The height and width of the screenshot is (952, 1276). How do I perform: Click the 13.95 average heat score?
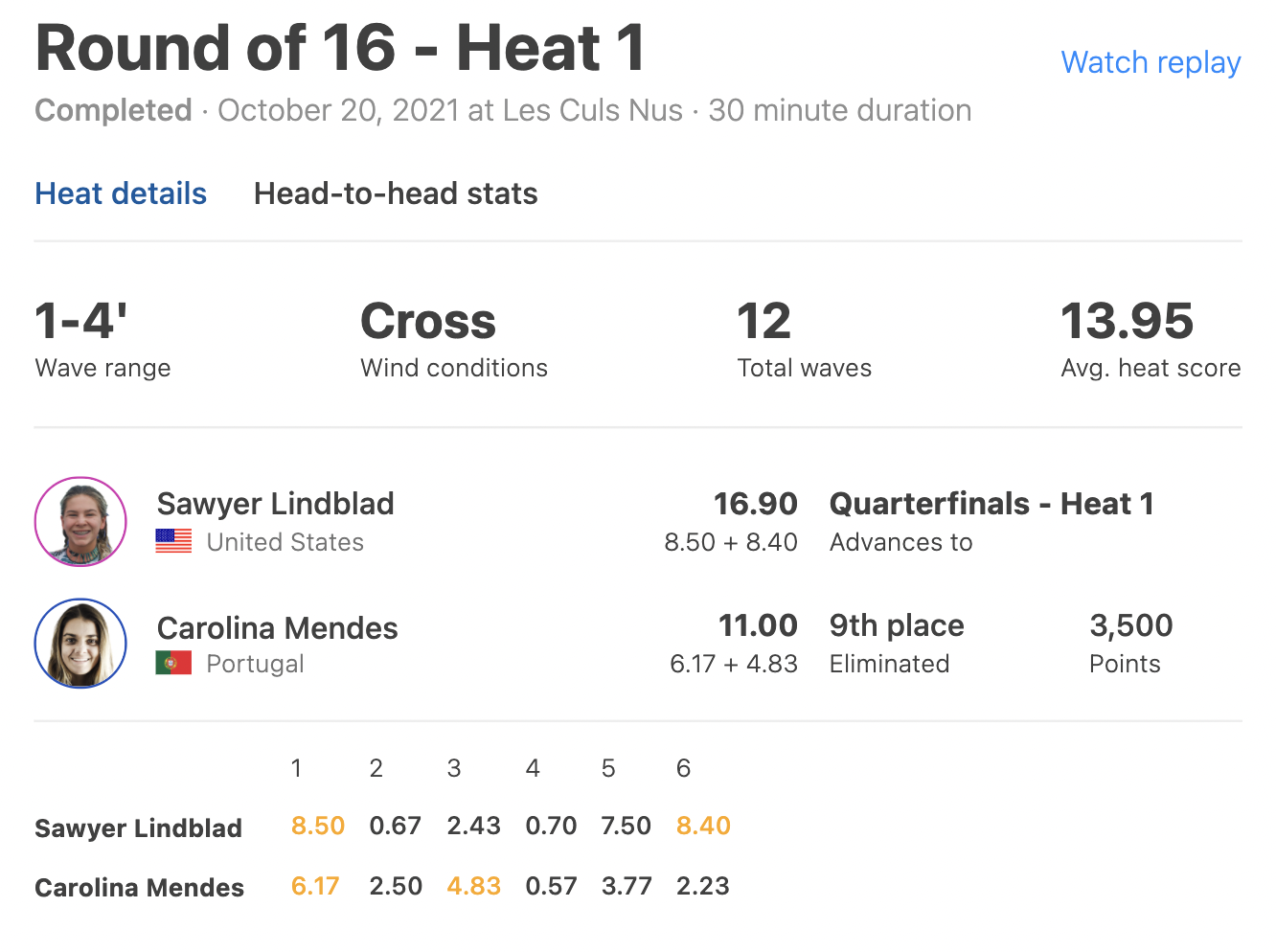(x=1127, y=321)
